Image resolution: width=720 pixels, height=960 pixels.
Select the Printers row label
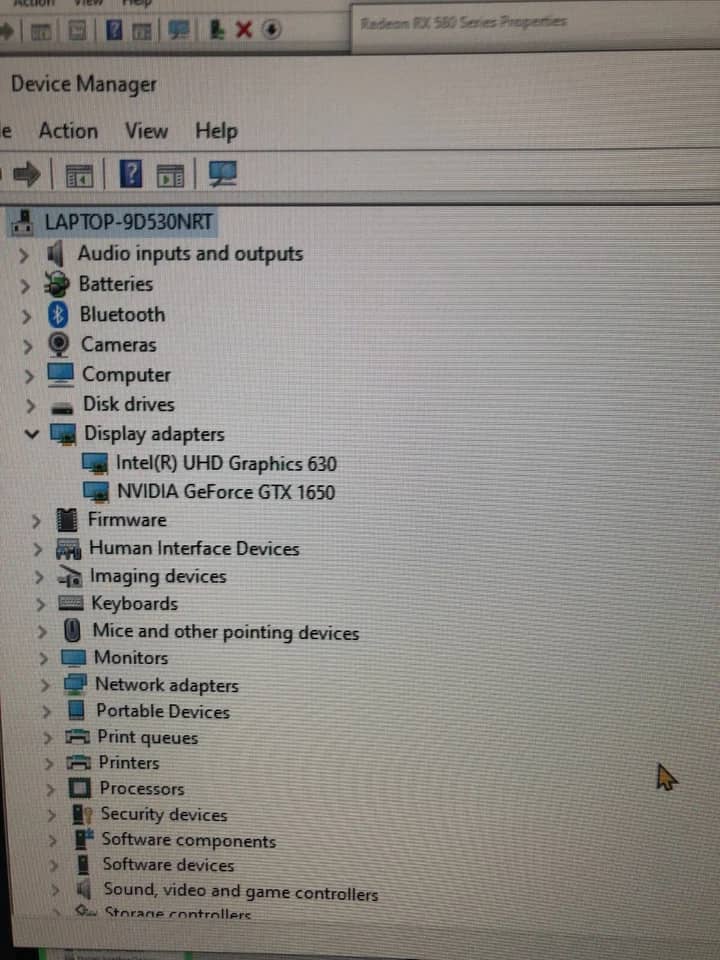(129, 762)
